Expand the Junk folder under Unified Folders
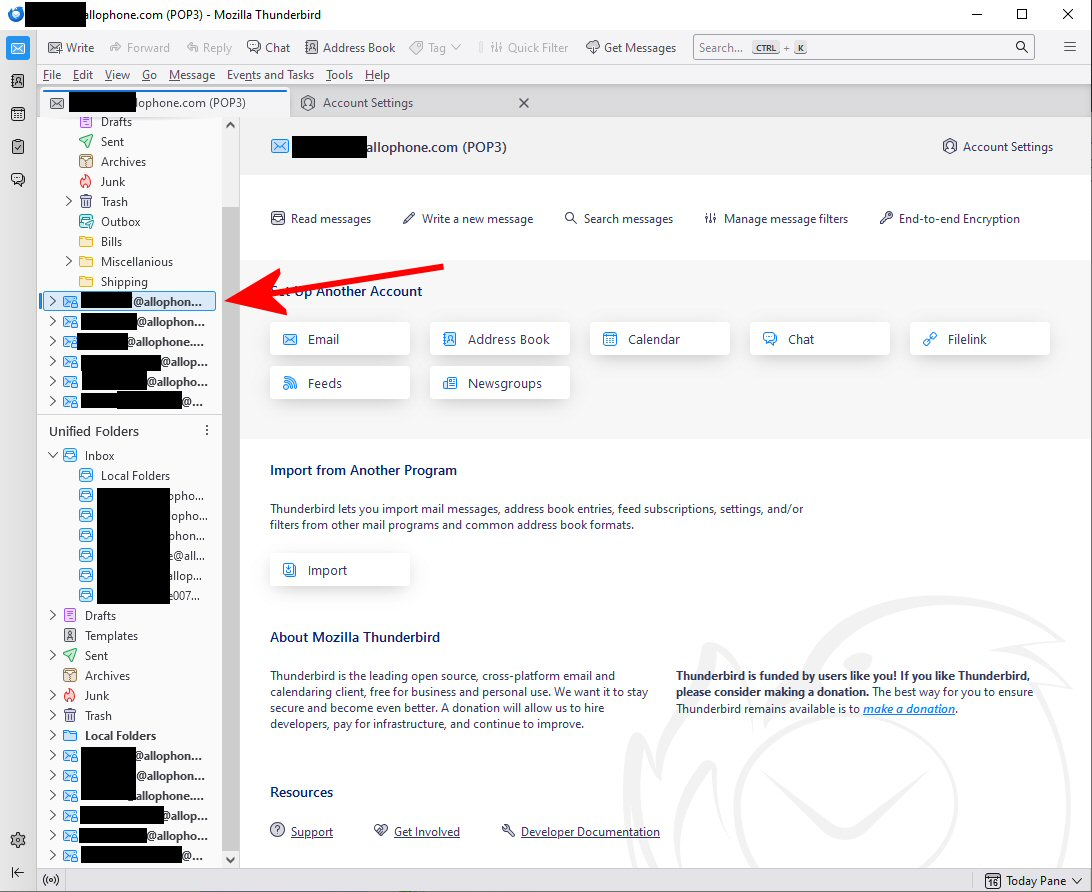Image resolution: width=1092 pixels, height=892 pixels. click(52, 696)
